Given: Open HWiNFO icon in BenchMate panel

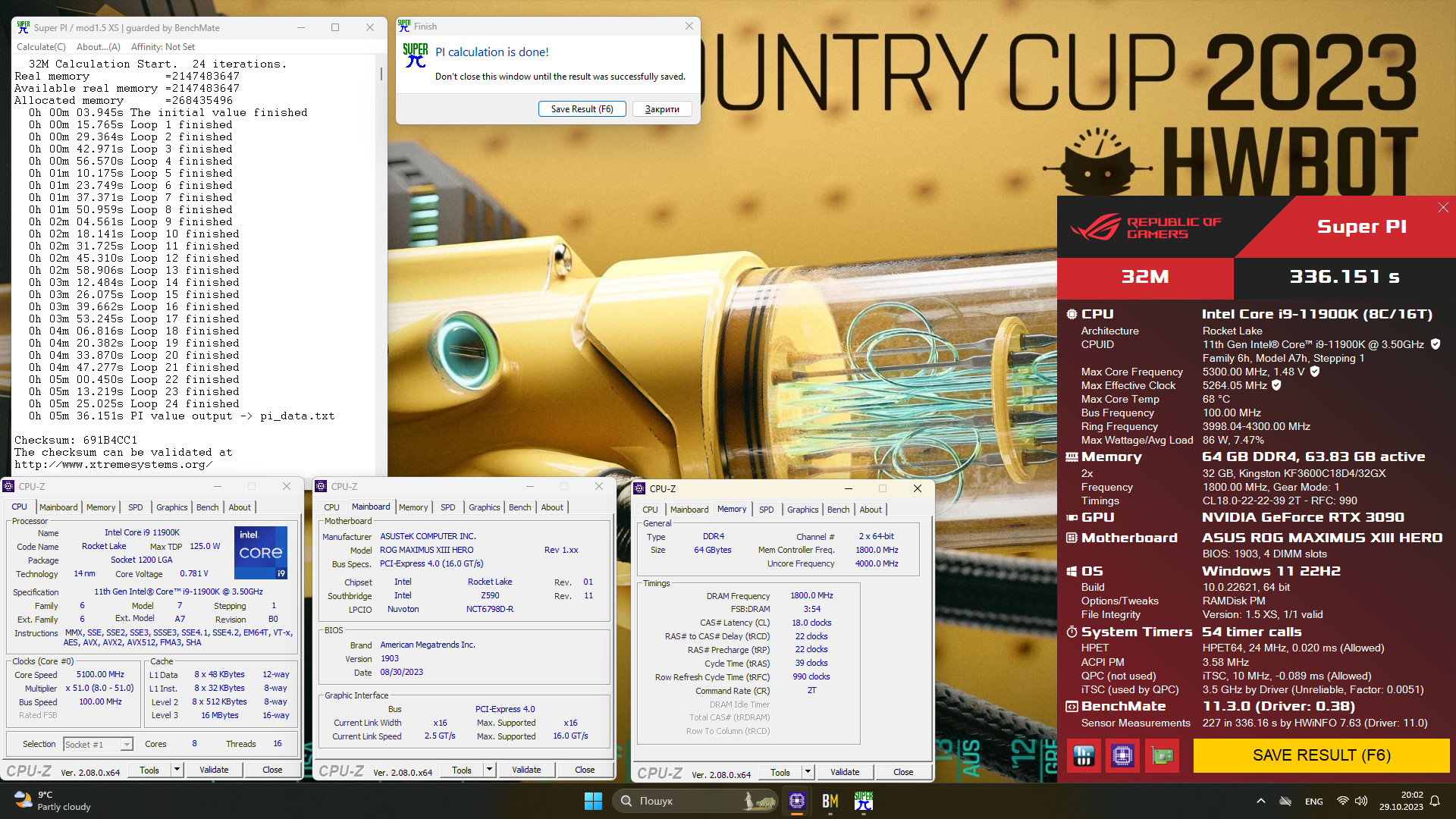Looking at the screenshot, I should (x=1084, y=755).
